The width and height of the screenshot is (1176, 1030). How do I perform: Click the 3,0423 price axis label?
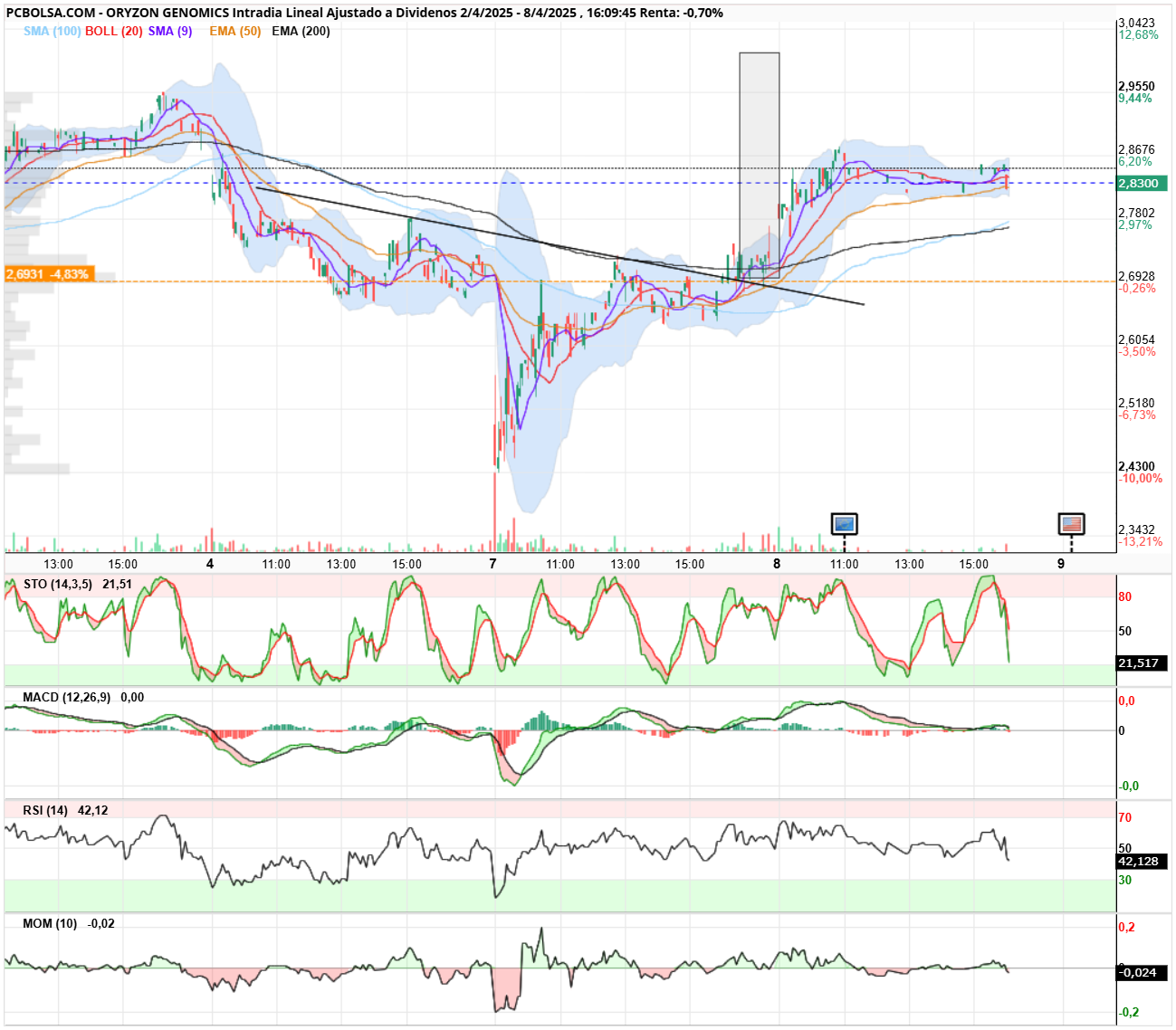[1136, 23]
